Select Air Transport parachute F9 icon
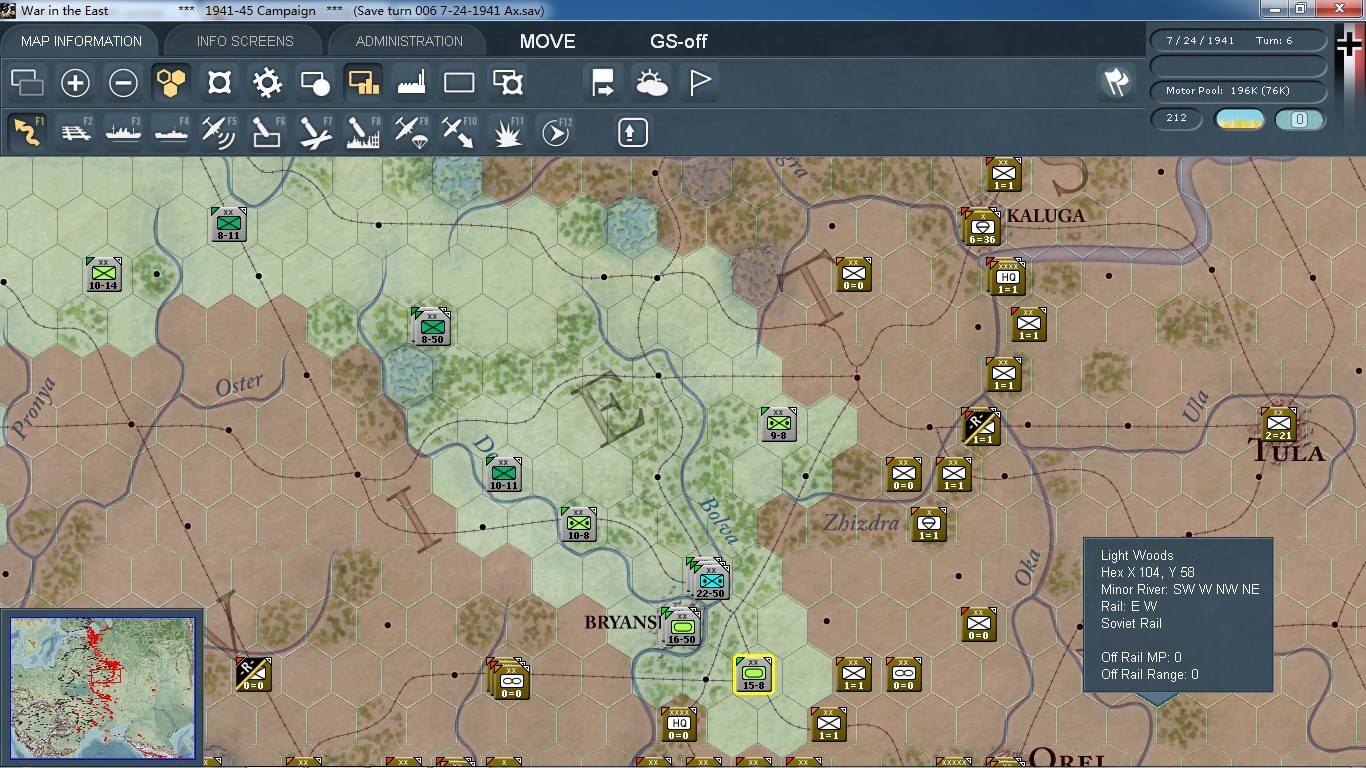 click(411, 132)
